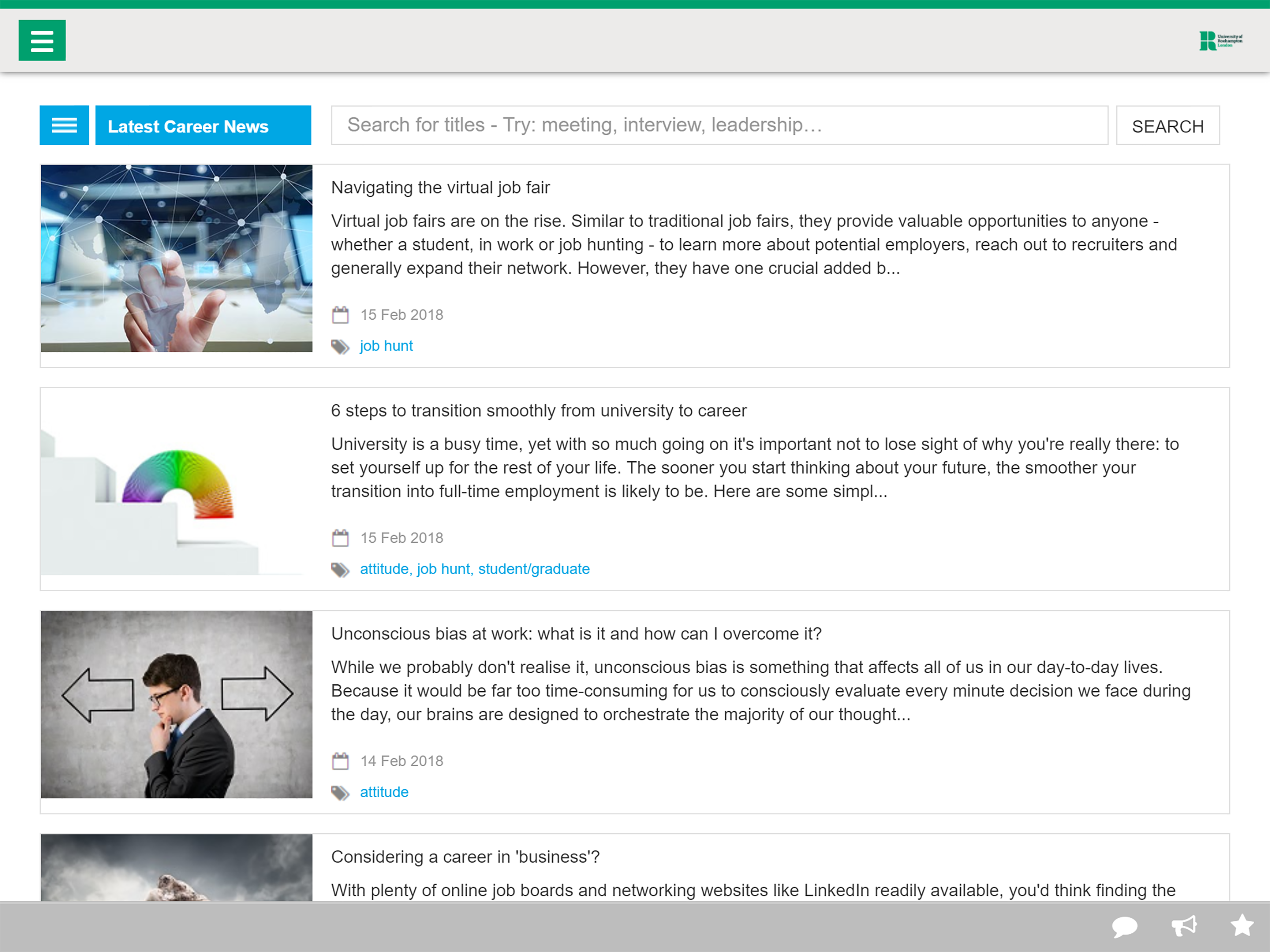
Task: Open the man-with-arrows thumbnail image
Action: click(x=177, y=705)
